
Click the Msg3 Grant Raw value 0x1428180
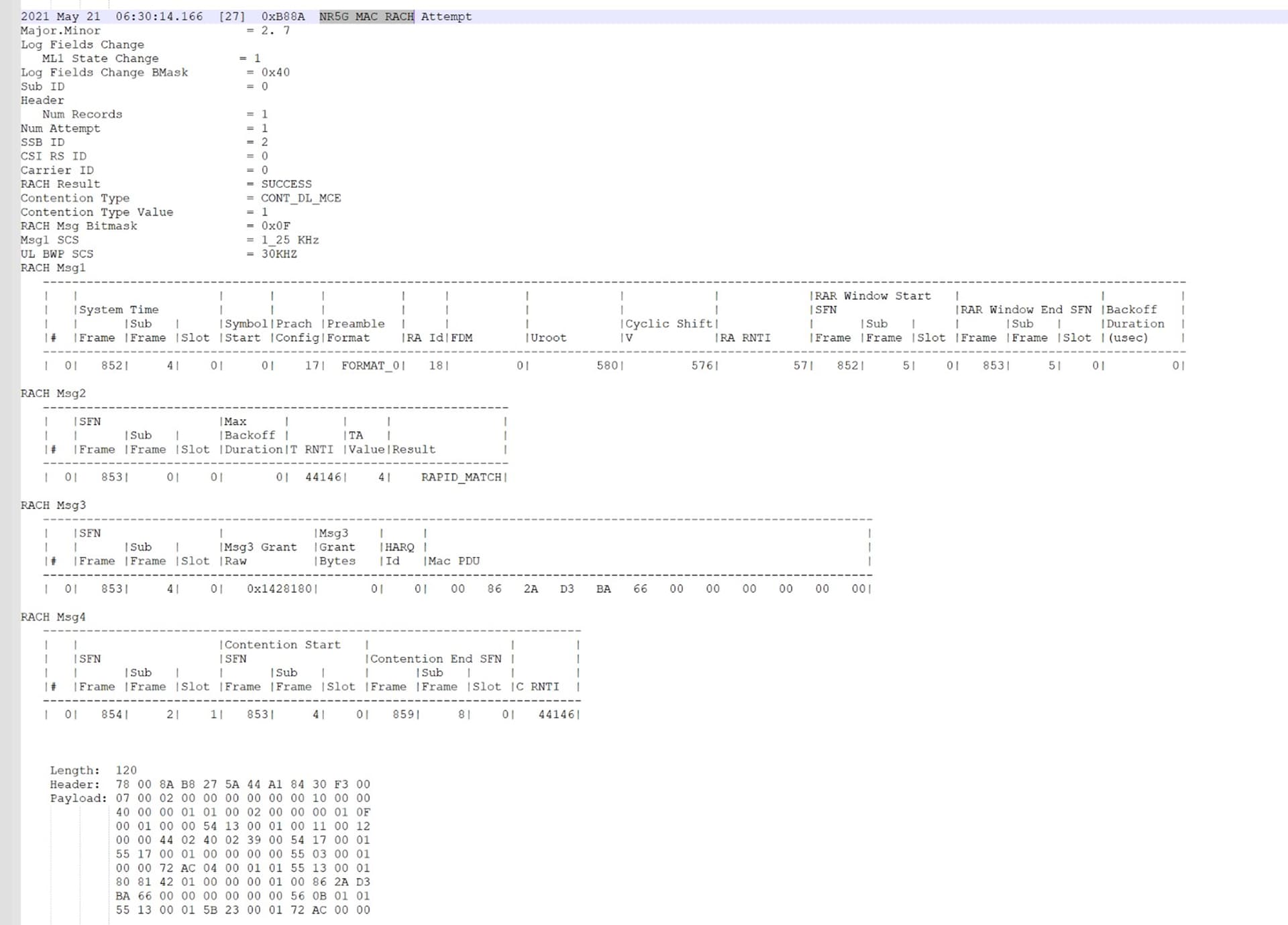[x=280, y=590]
